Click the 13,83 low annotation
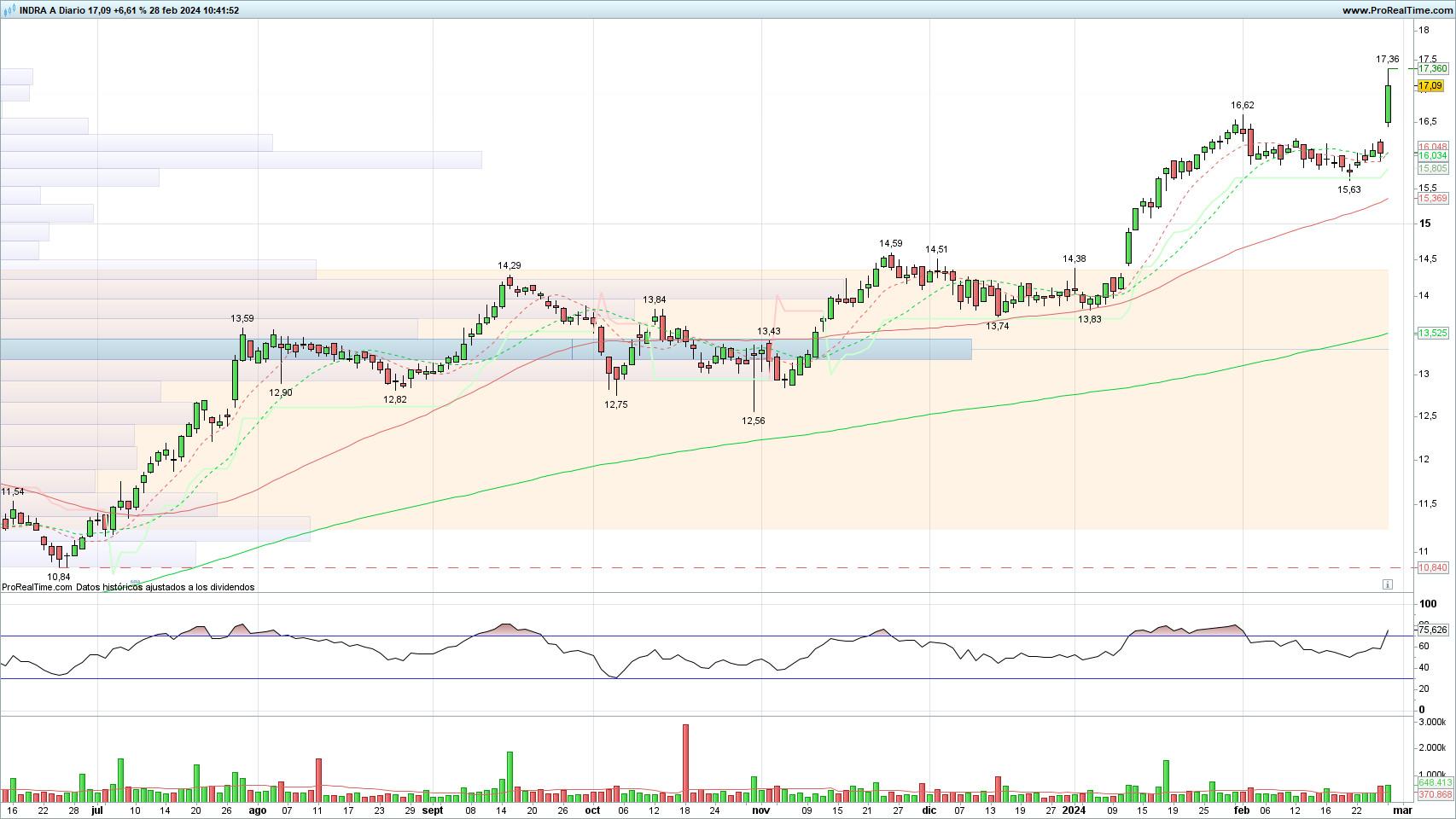Viewport: 1456px width, 819px height. tap(1090, 319)
